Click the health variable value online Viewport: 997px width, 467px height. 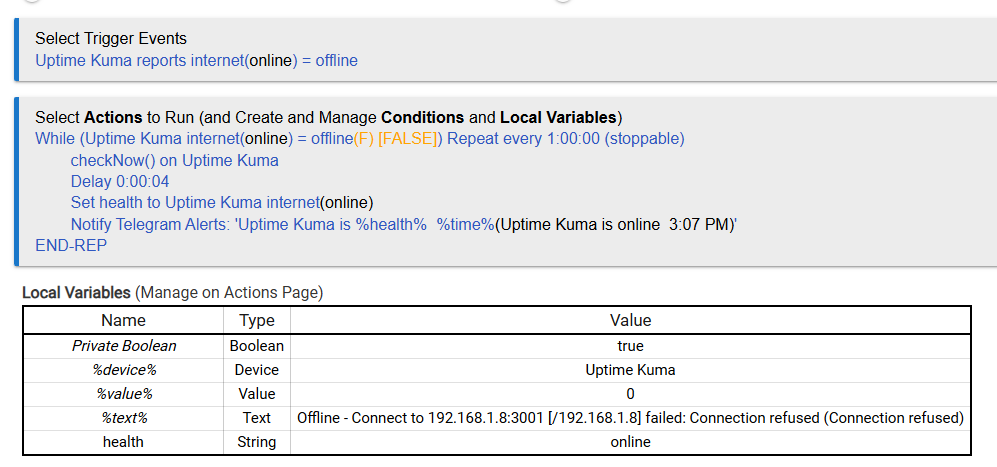point(630,442)
